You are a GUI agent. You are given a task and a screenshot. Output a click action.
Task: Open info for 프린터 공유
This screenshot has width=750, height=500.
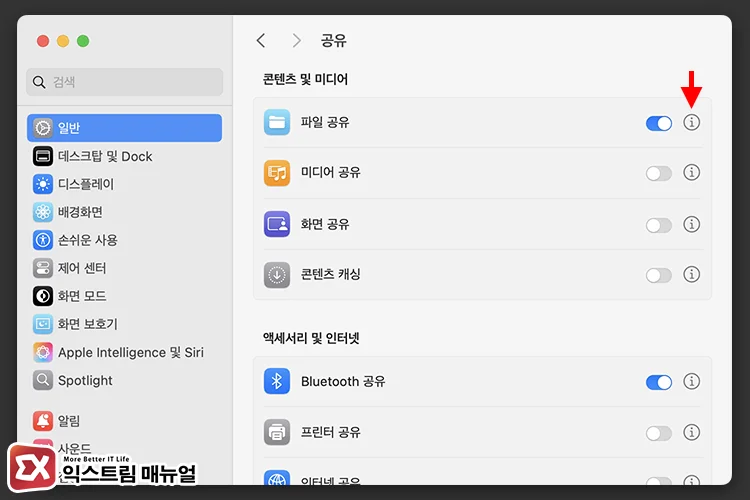point(691,432)
